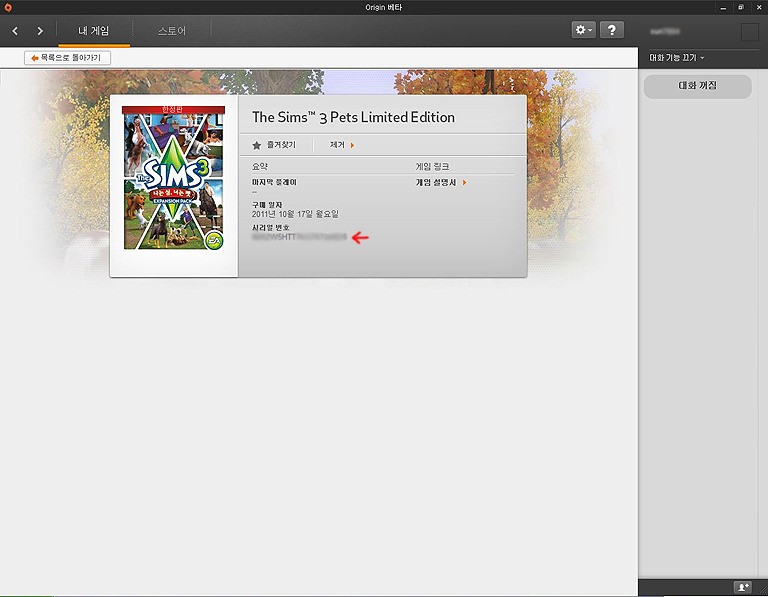
Task: Go forward with the right arrow button
Action: pyautogui.click(x=40, y=31)
